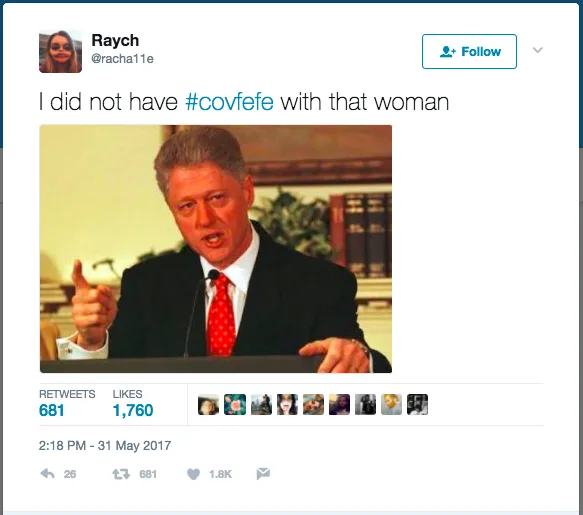Open the #covfefe hashtag link
This screenshot has height=515, width=583.
(229, 102)
